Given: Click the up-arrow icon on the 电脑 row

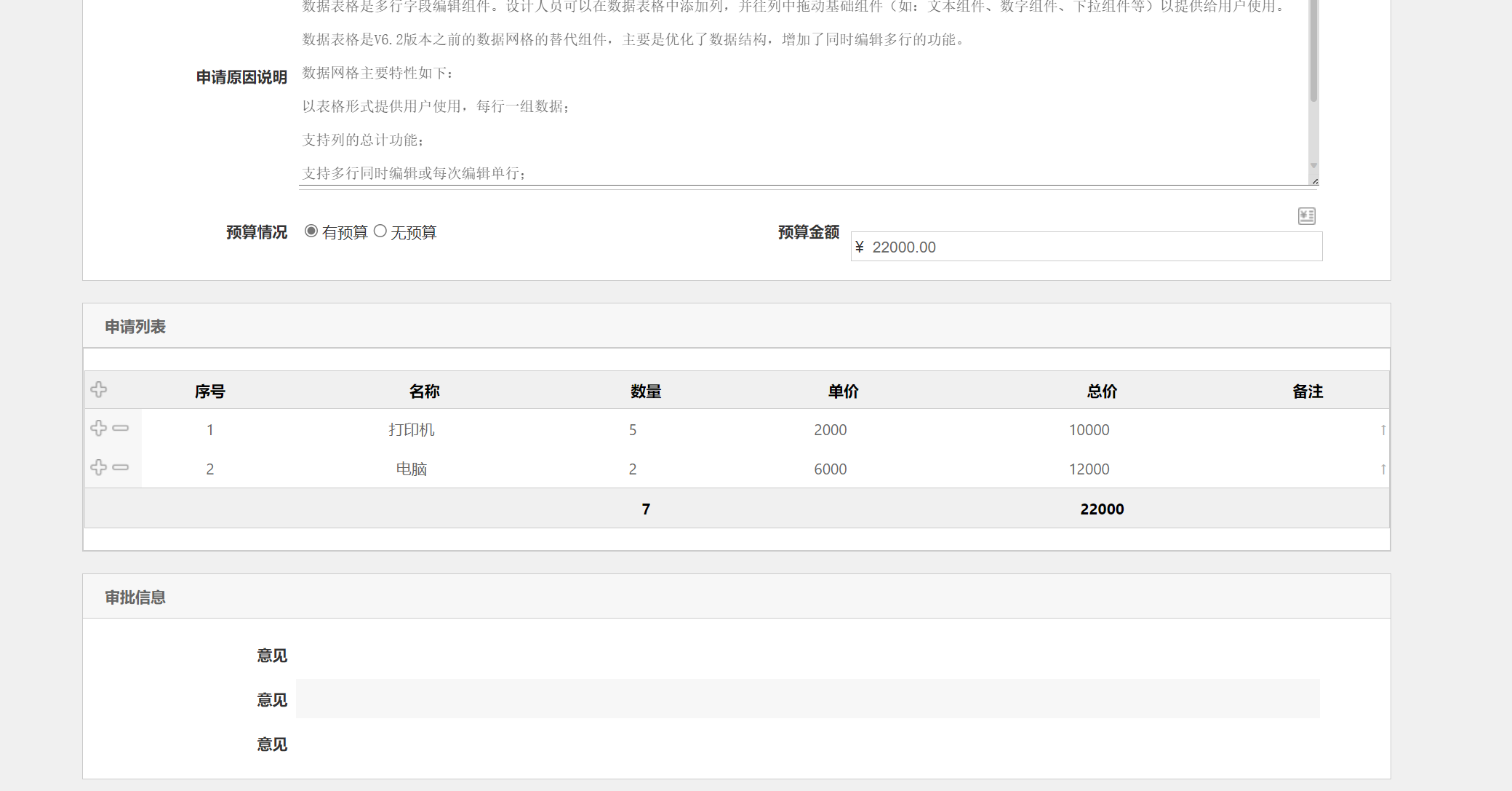Looking at the screenshot, I should coord(1383,469).
